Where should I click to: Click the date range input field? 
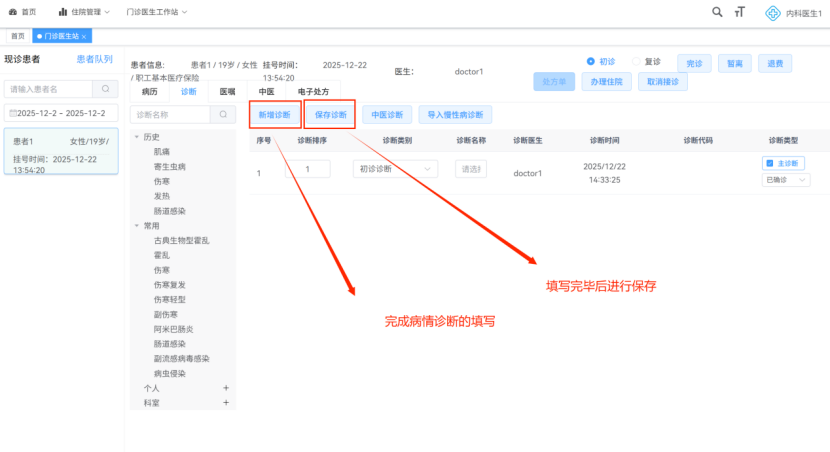[61, 113]
